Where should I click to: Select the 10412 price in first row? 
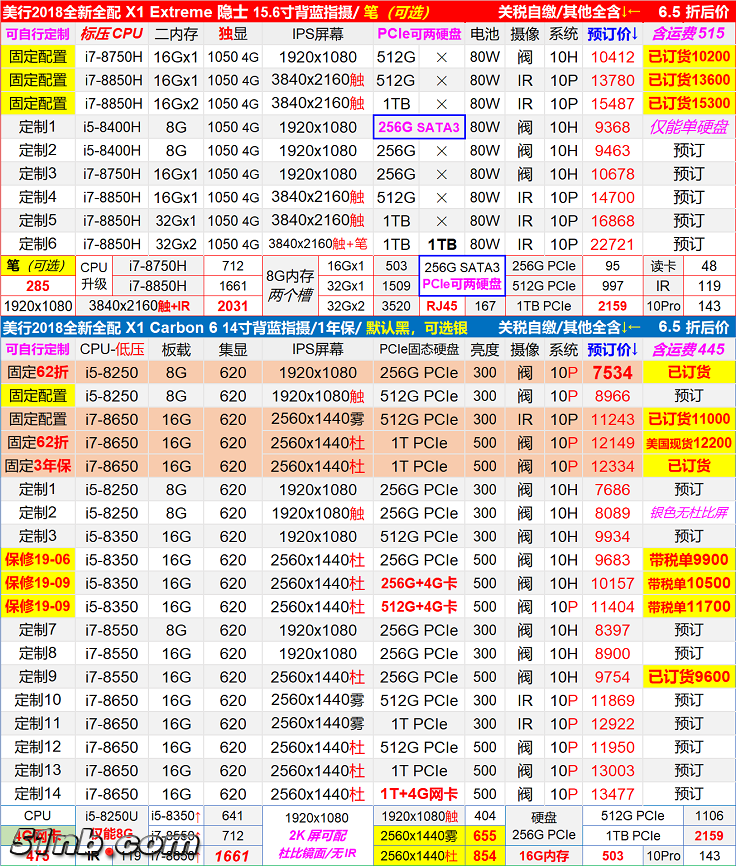click(x=612, y=57)
